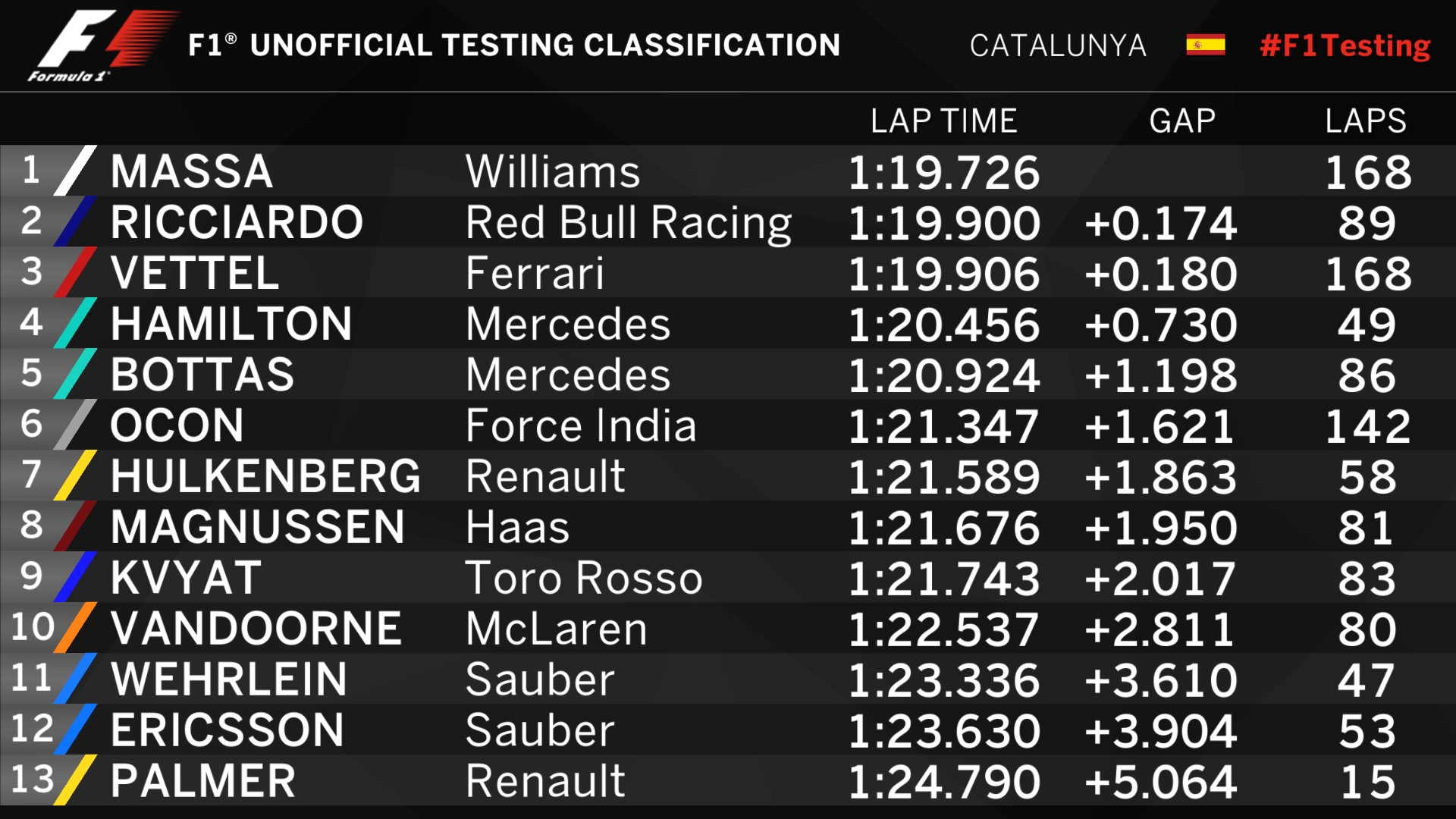Click Palmer's gap value +5.064

coord(1160,782)
